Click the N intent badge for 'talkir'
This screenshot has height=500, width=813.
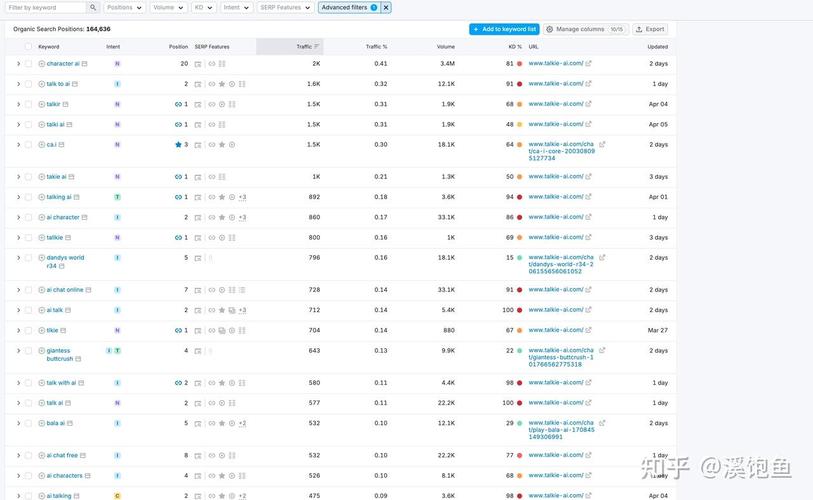click(117, 104)
